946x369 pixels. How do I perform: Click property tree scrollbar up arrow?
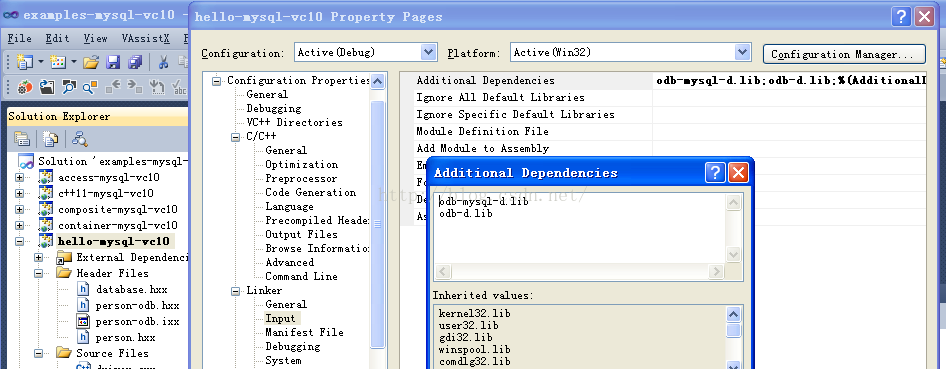coord(378,81)
